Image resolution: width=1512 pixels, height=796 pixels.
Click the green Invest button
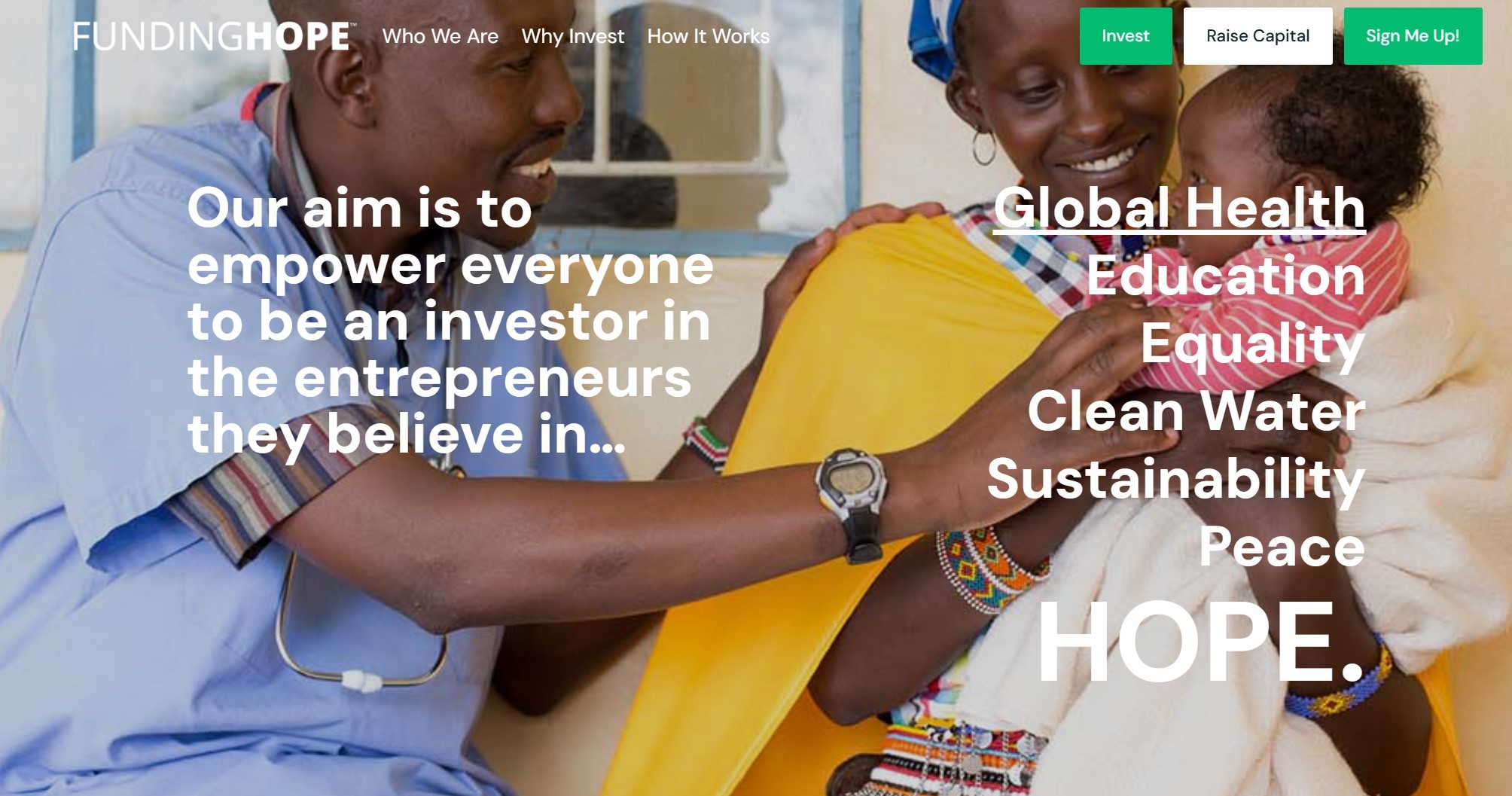coord(1126,36)
